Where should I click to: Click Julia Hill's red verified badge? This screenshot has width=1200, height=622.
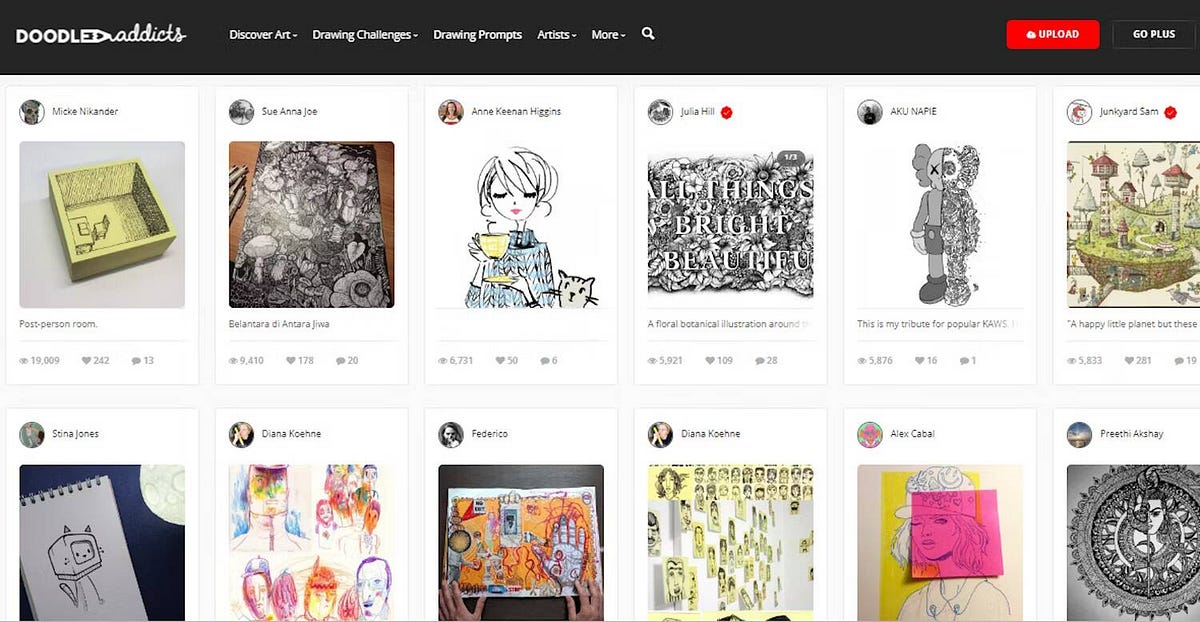click(727, 112)
